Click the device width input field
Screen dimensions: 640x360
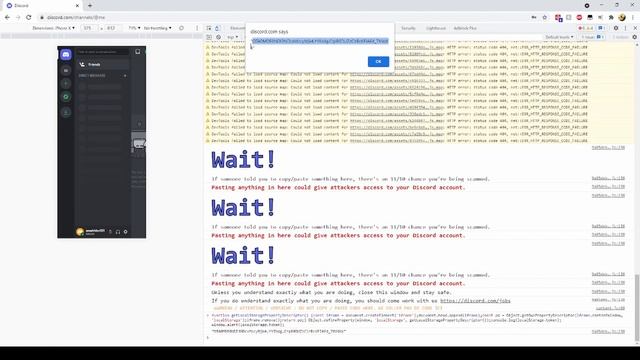click(x=88, y=28)
